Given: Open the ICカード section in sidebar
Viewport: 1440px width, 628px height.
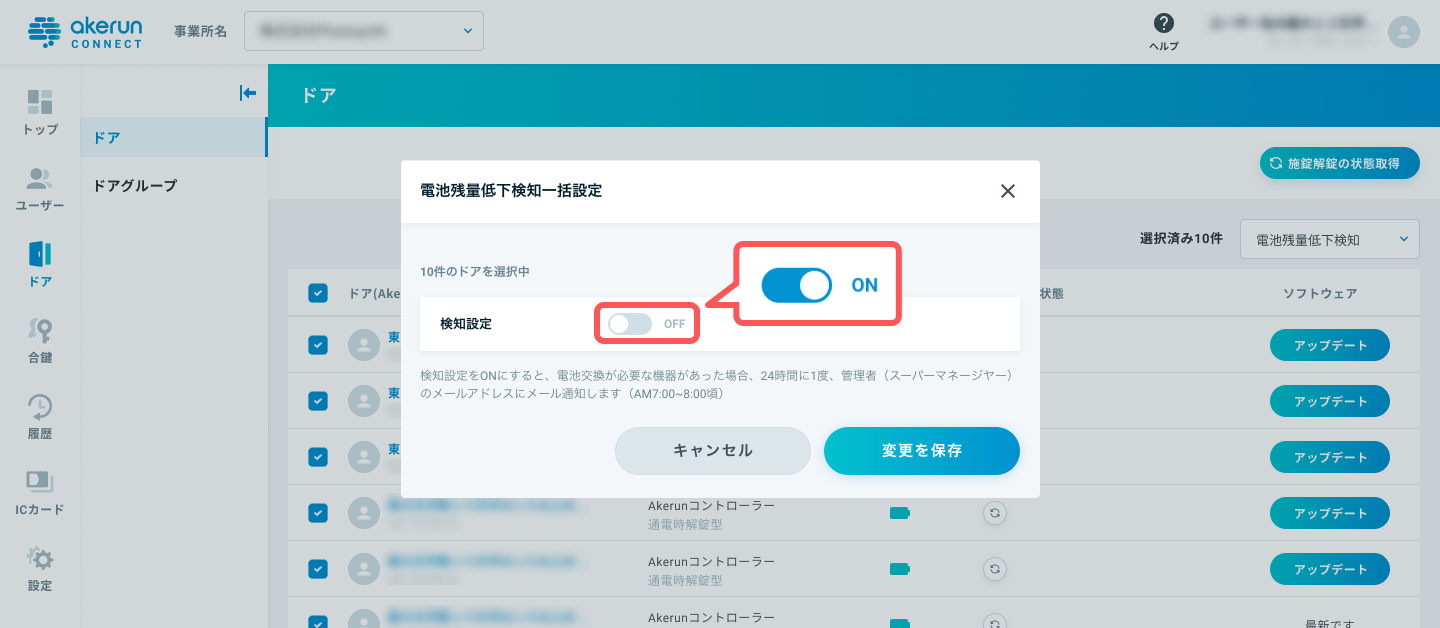Looking at the screenshot, I should click(x=40, y=492).
